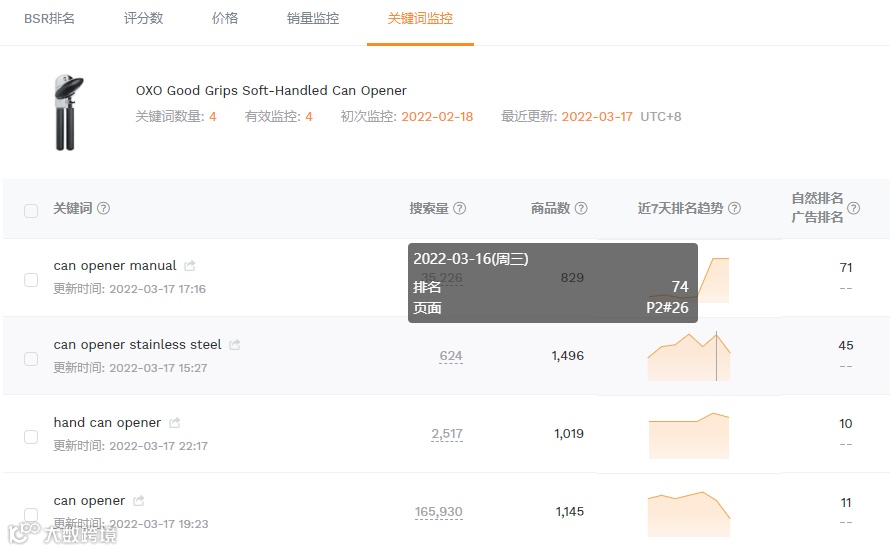Click product count 1,019
The width and height of the screenshot is (890, 551).
[x=569, y=434]
